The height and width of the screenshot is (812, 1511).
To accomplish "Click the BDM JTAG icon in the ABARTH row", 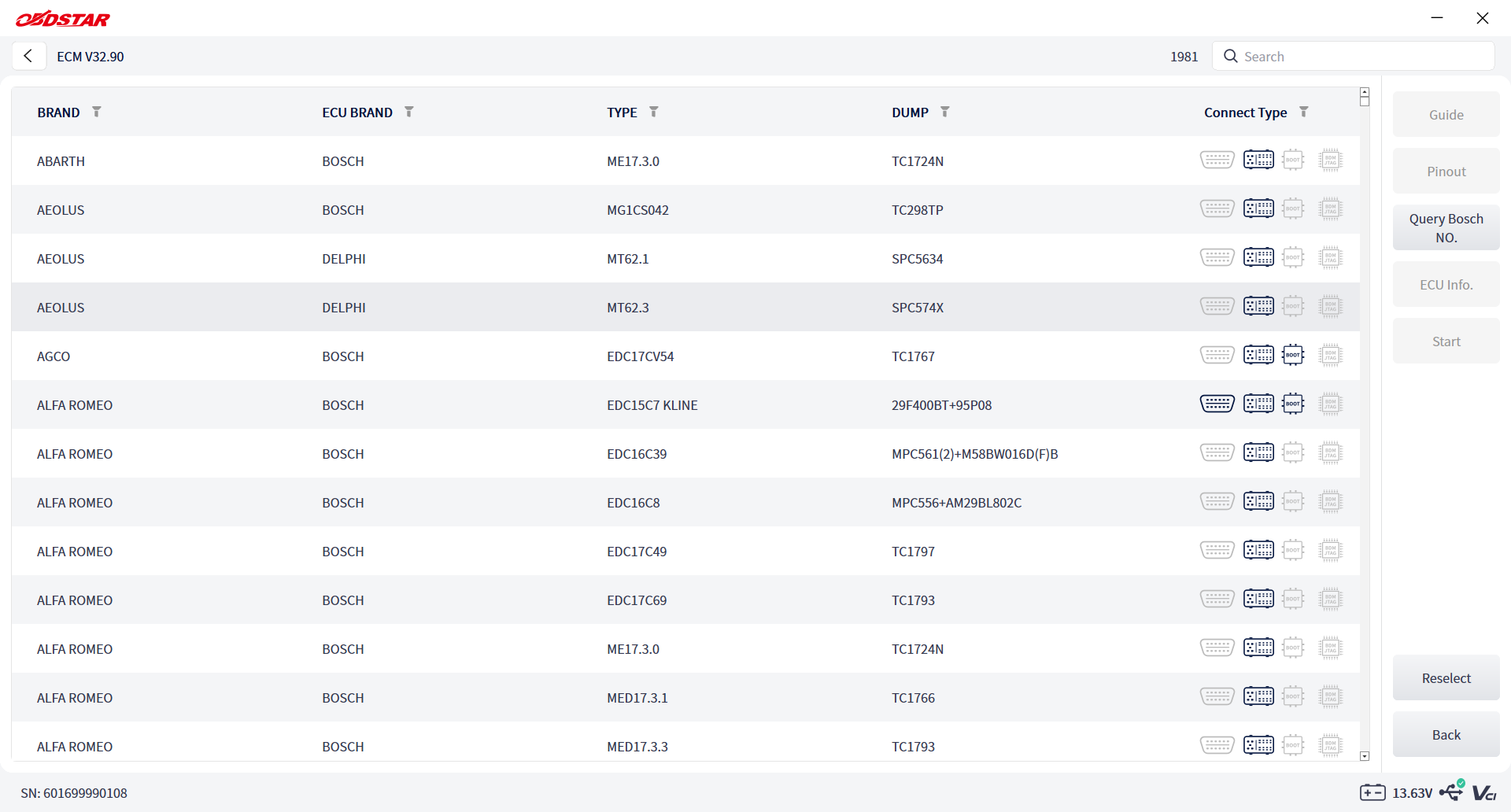I will click(1330, 161).
